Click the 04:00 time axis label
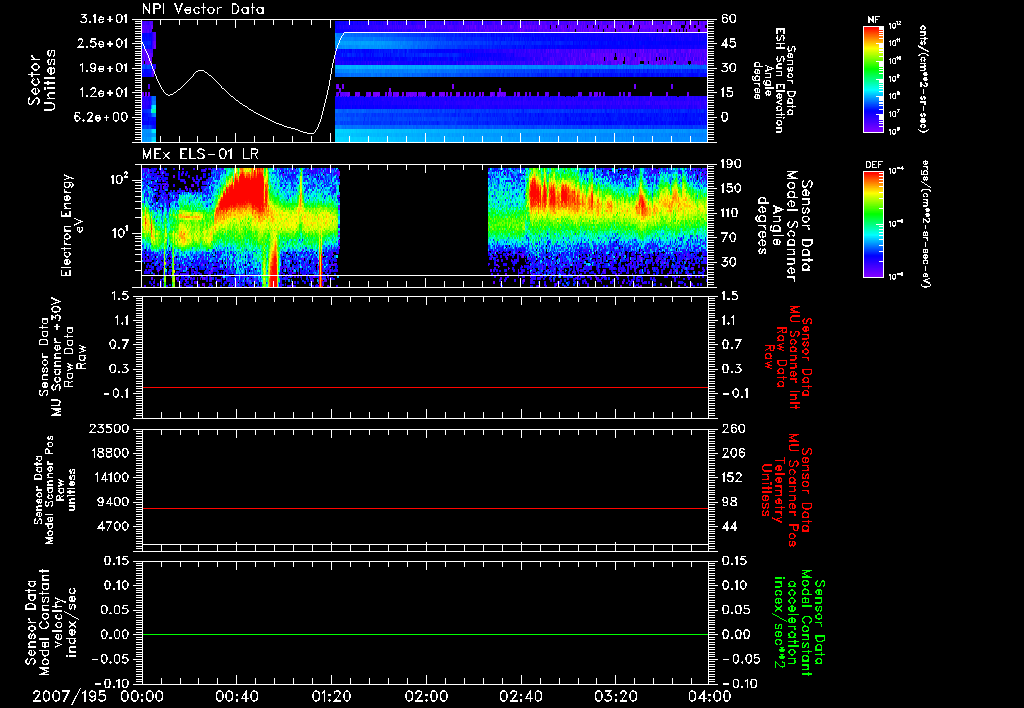 tap(710, 696)
